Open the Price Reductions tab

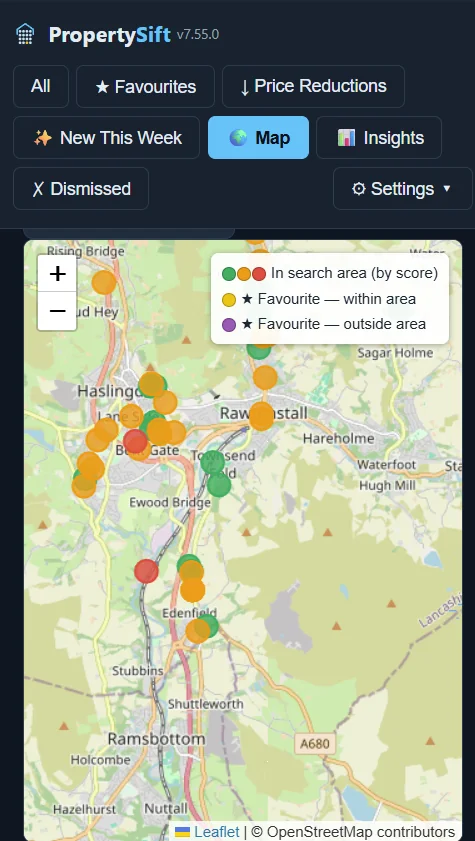[x=313, y=86]
